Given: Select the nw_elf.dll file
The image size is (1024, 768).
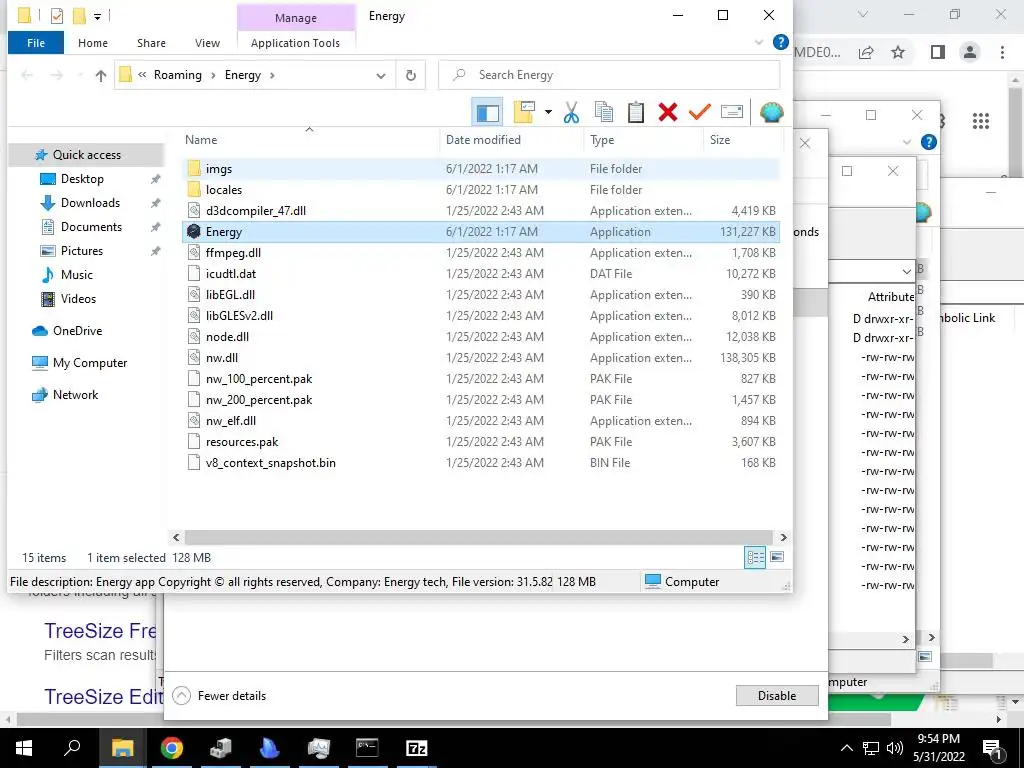Looking at the screenshot, I should pos(481,421).
